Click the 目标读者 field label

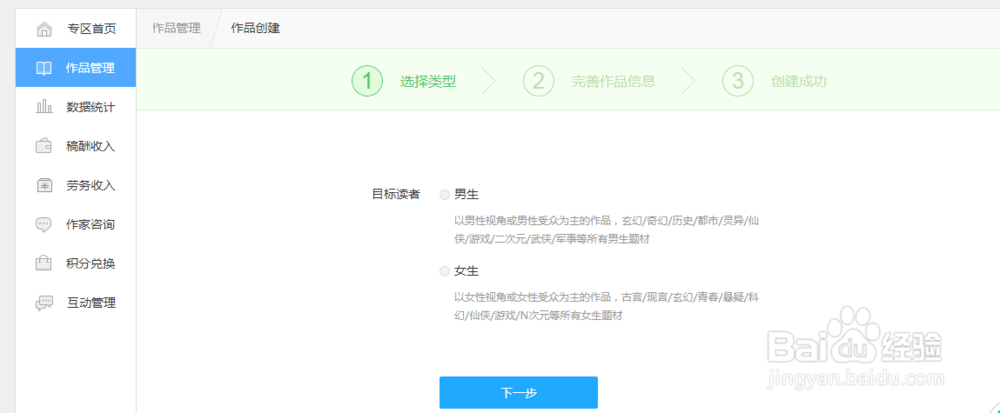pos(396,194)
